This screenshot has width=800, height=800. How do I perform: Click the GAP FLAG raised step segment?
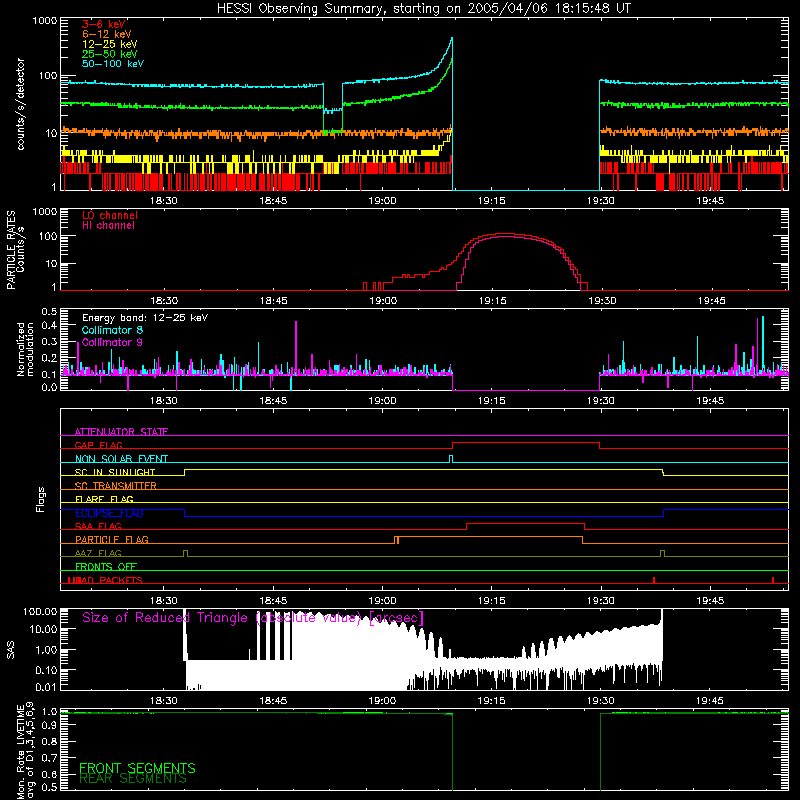pyautogui.click(x=526, y=442)
